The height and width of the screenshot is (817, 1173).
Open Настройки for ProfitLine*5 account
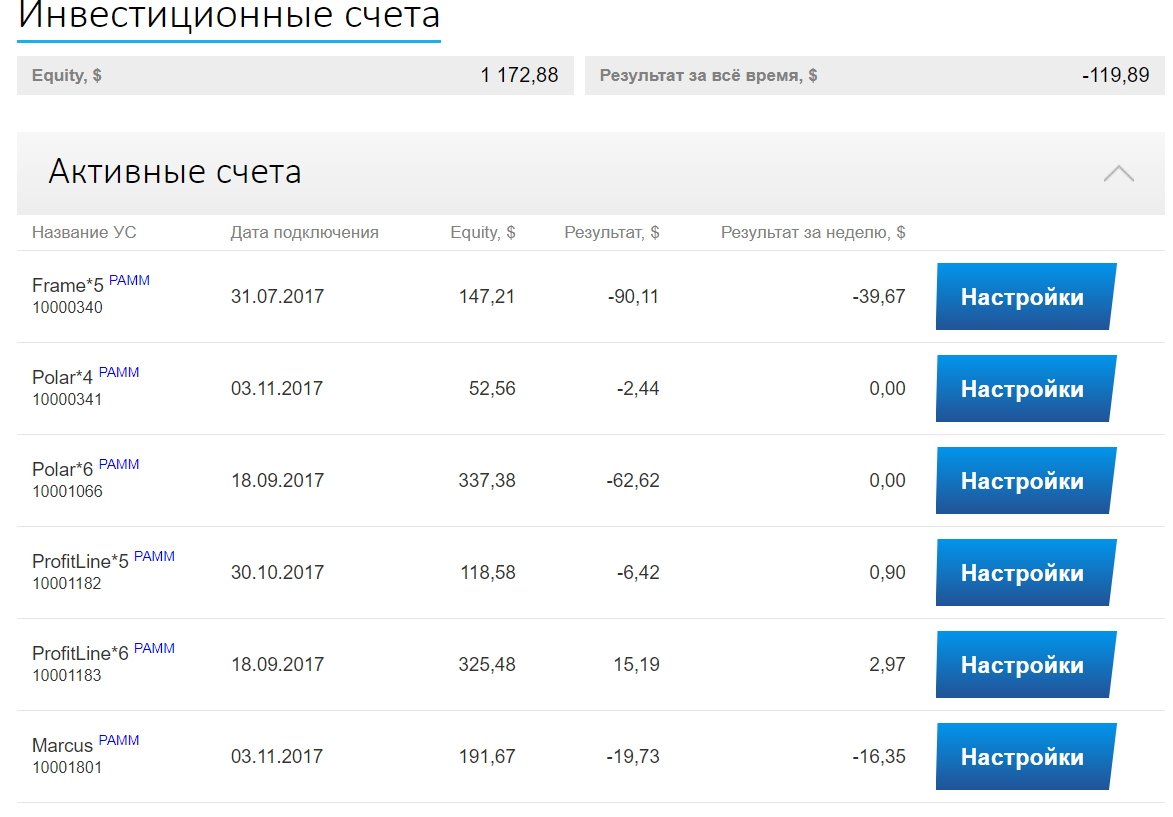coord(1024,573)
